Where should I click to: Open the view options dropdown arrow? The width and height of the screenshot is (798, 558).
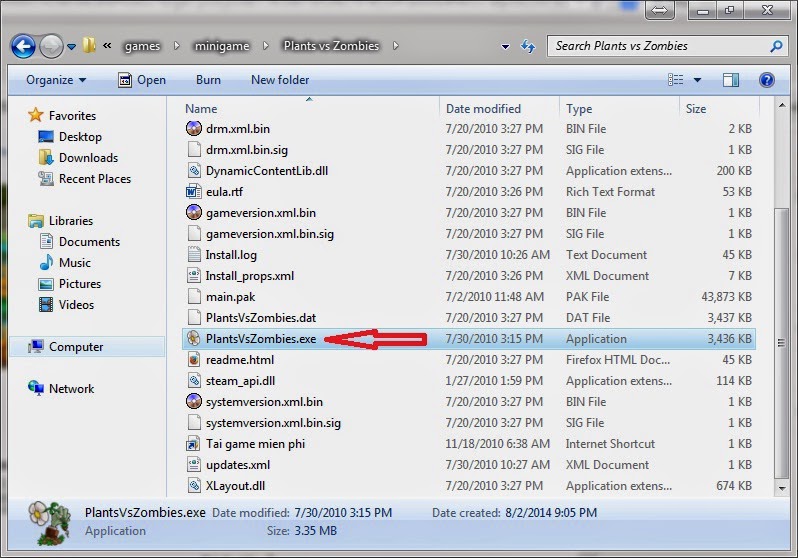tap(697, 80)
